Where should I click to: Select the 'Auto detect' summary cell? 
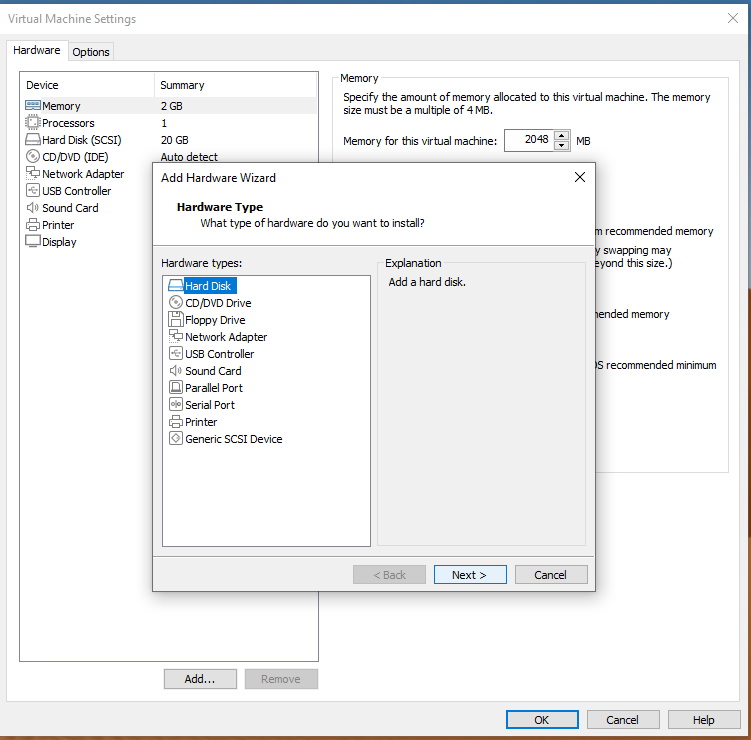[189, 157]
